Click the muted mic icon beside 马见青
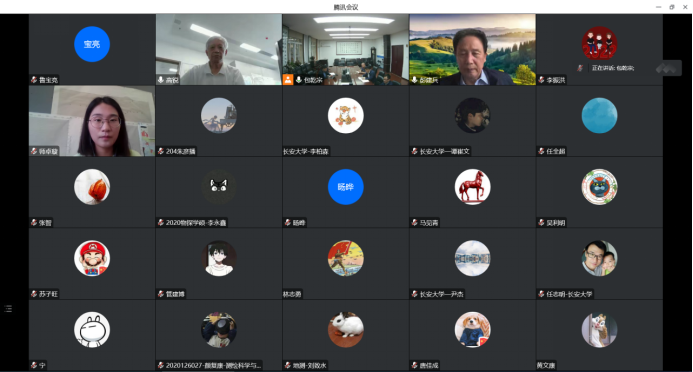The height and width of the screenshot is (372, 693). 415,223
